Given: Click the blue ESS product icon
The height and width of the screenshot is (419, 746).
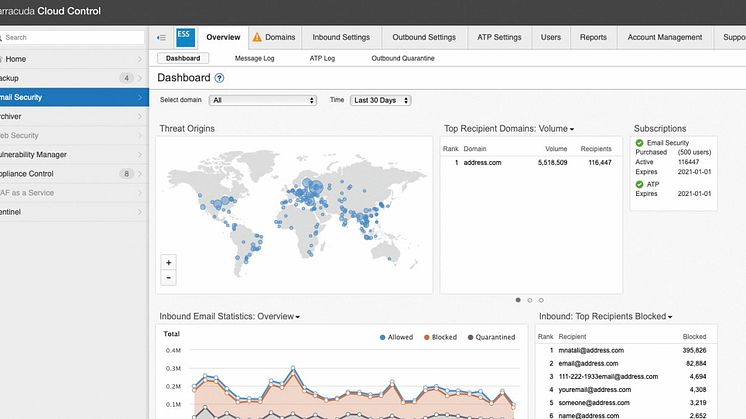Looking at the screenshot, I should [185, 38].
